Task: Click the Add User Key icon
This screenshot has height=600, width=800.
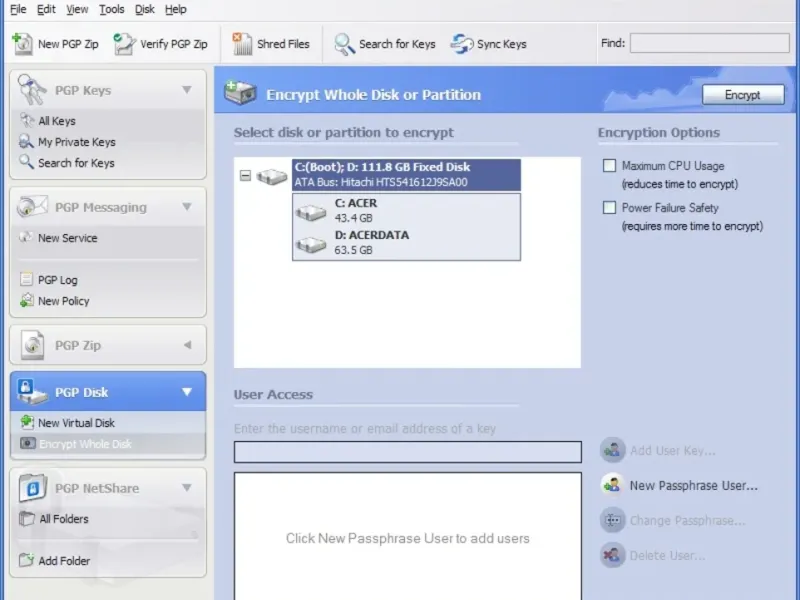Action: [x=612, y=450]
